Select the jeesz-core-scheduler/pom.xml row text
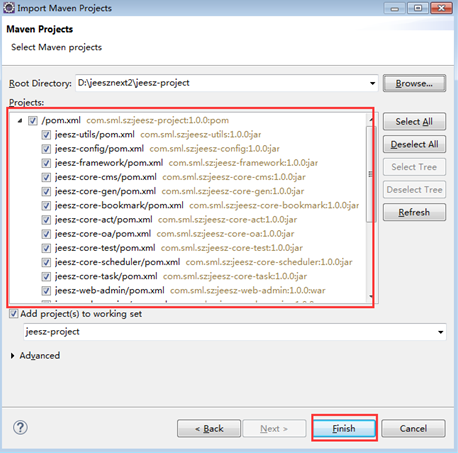This screenshot has height=453, width=458. pyautogui.click(x=117, y=262)
